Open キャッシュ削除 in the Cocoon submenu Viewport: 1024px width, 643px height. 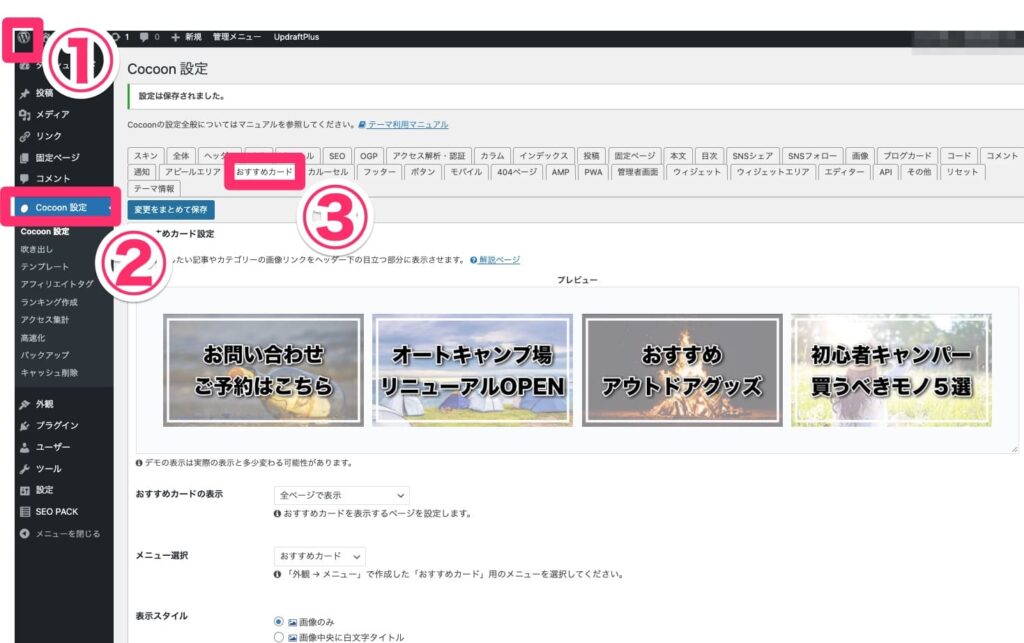point(49,373)
